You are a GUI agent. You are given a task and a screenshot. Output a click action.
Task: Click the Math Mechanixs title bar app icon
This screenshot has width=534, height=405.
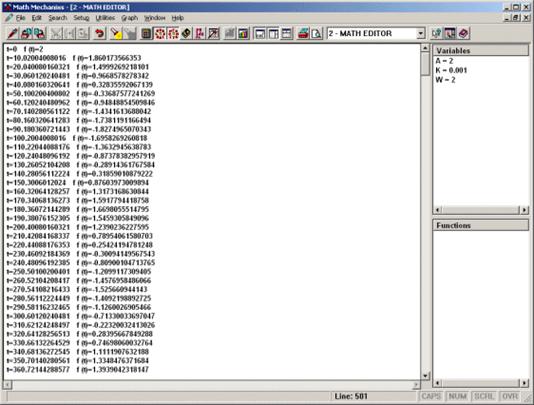coord(7,7)
